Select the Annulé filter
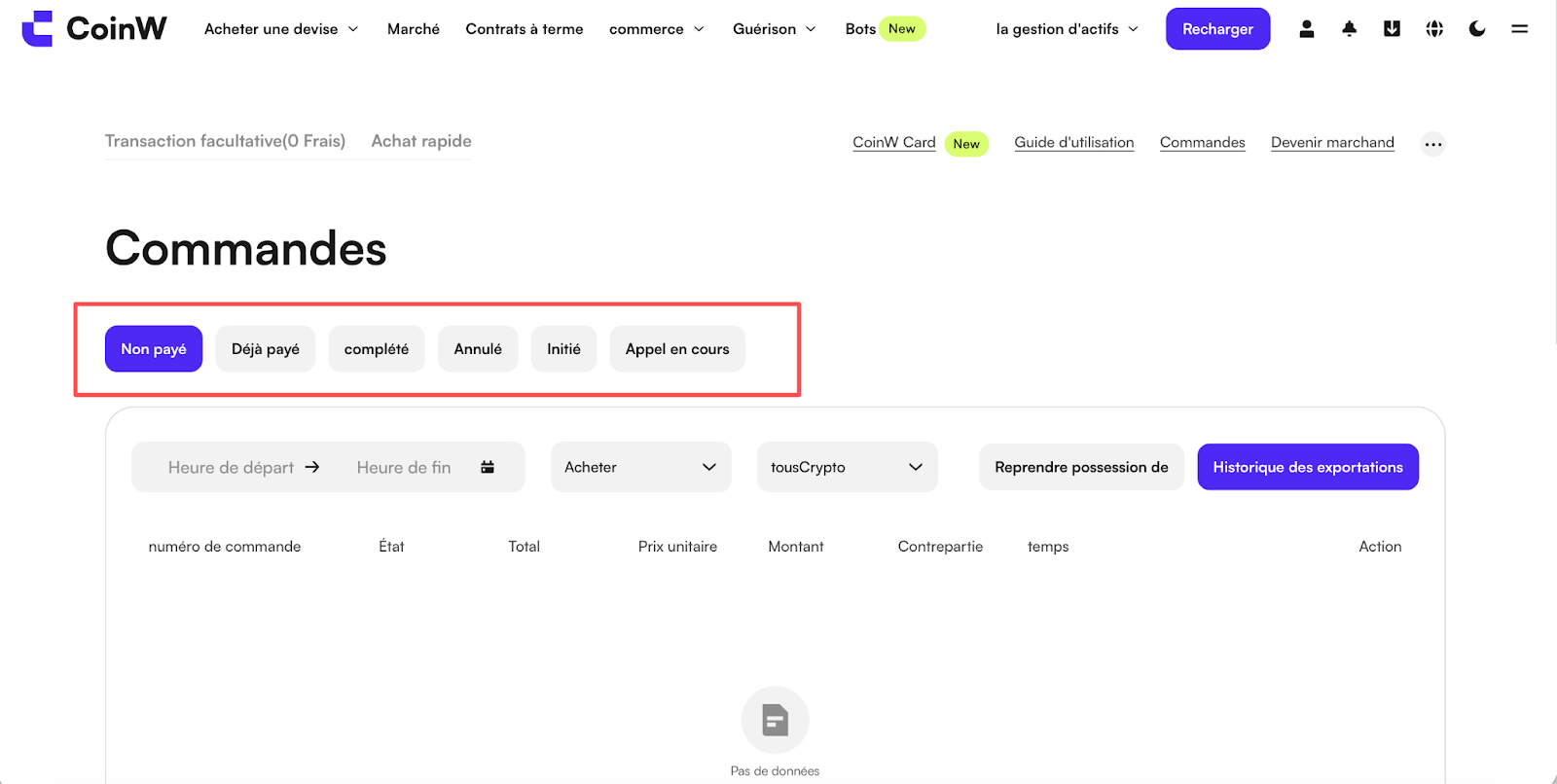The height and width of the screenshot is (784, 1557). pos(478,348)
